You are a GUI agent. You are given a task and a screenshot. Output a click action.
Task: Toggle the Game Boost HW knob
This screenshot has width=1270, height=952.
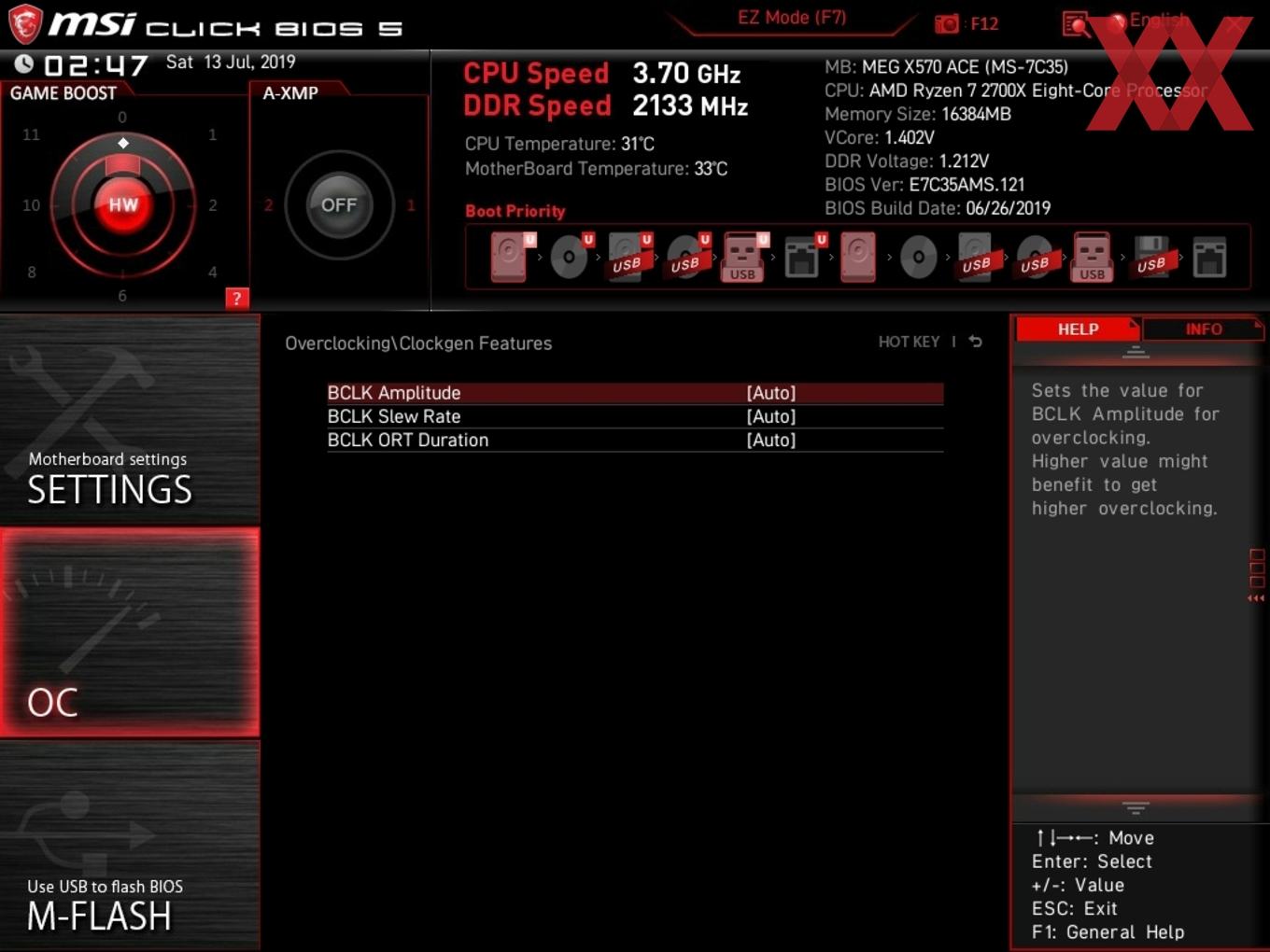click(x=122, y=204)
